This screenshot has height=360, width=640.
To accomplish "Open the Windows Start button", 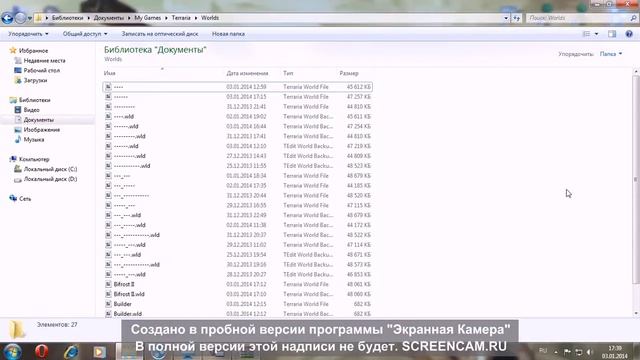I will coord(13,351).
